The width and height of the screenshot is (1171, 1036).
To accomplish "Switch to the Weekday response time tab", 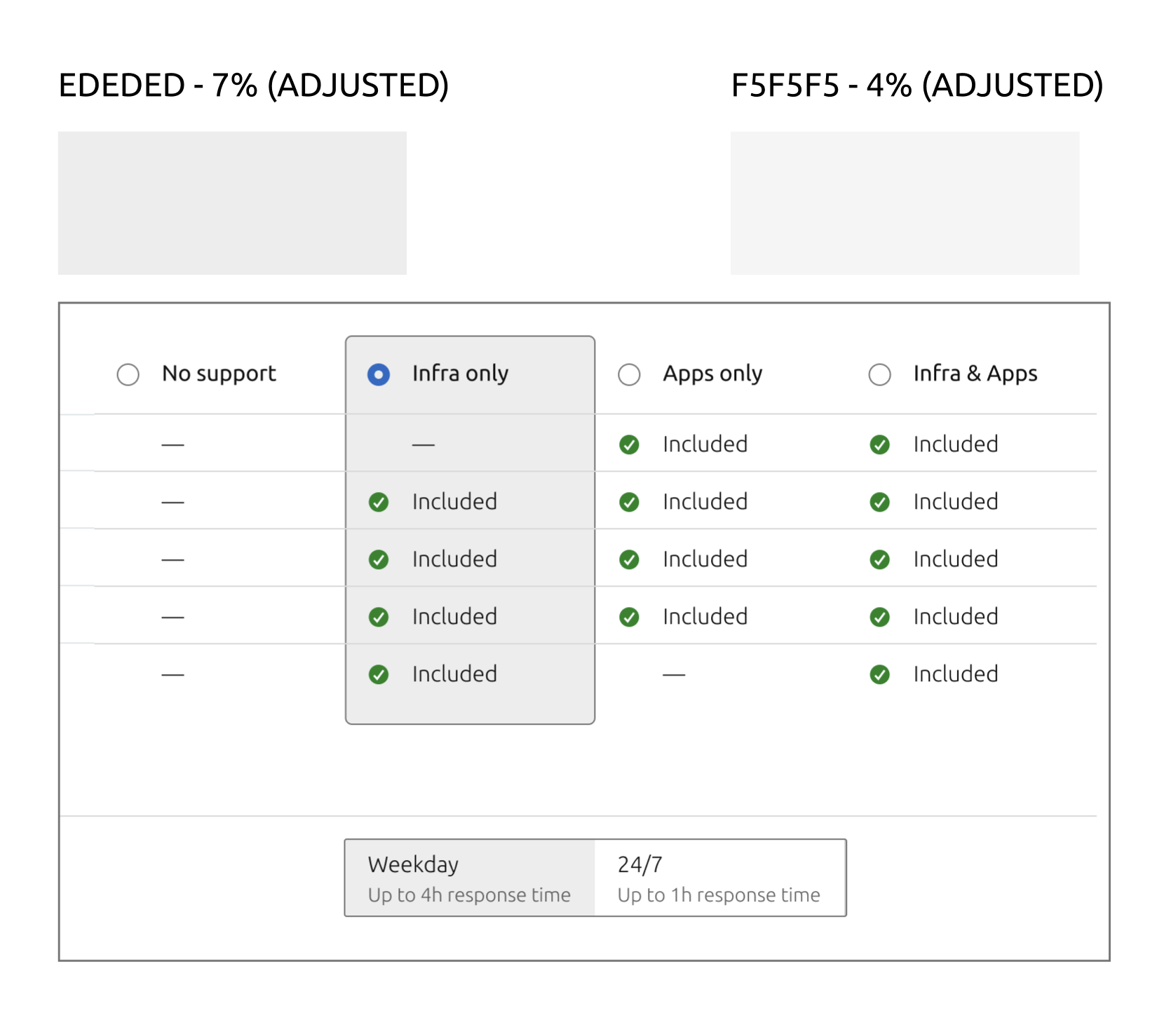I will pos(470,878).
